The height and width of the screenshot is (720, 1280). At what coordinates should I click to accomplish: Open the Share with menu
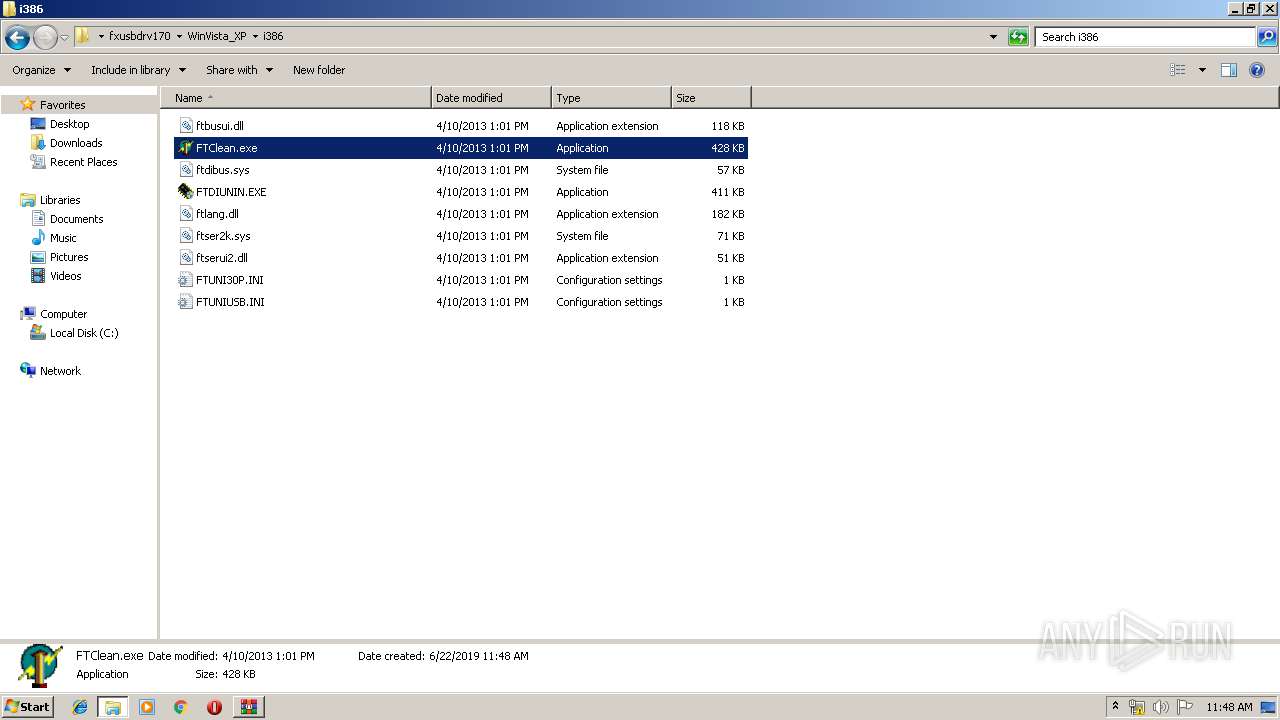(239, 70)
